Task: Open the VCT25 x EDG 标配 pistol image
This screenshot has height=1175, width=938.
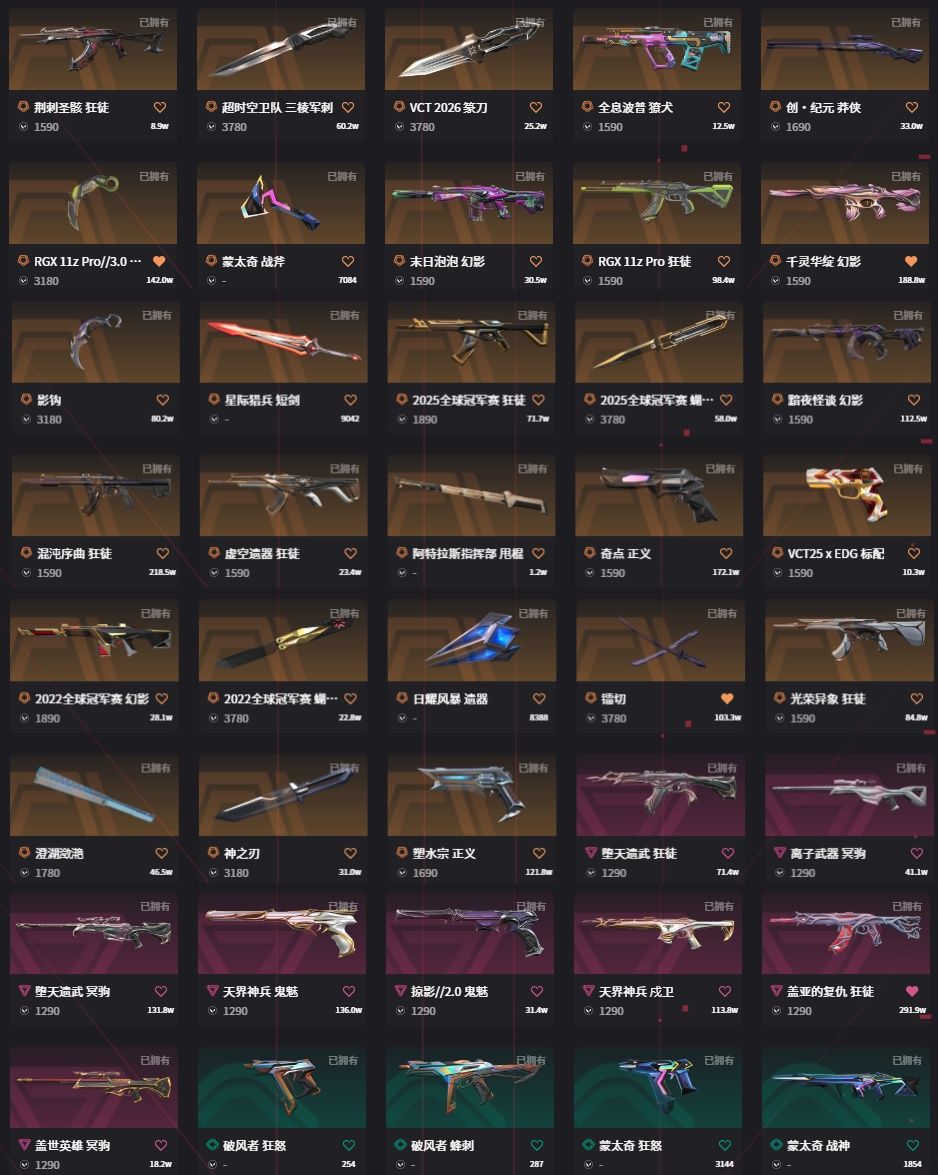Action: click(847, 495)
